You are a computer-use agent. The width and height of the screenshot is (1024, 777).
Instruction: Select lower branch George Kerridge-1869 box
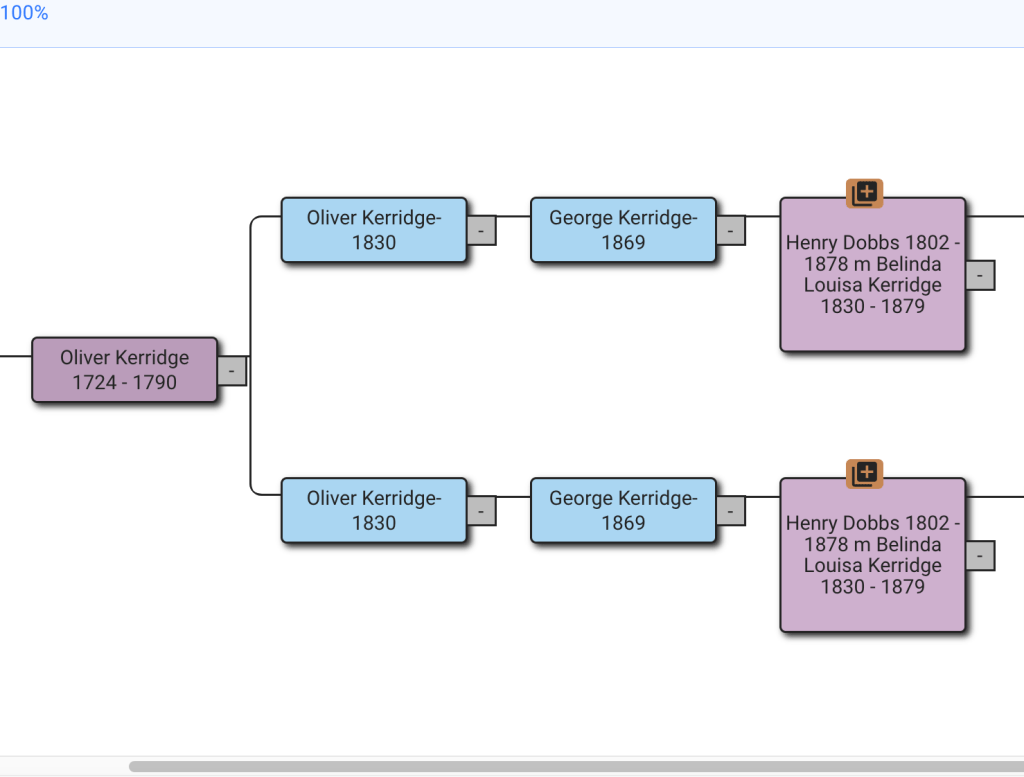(x=623, y=510)
